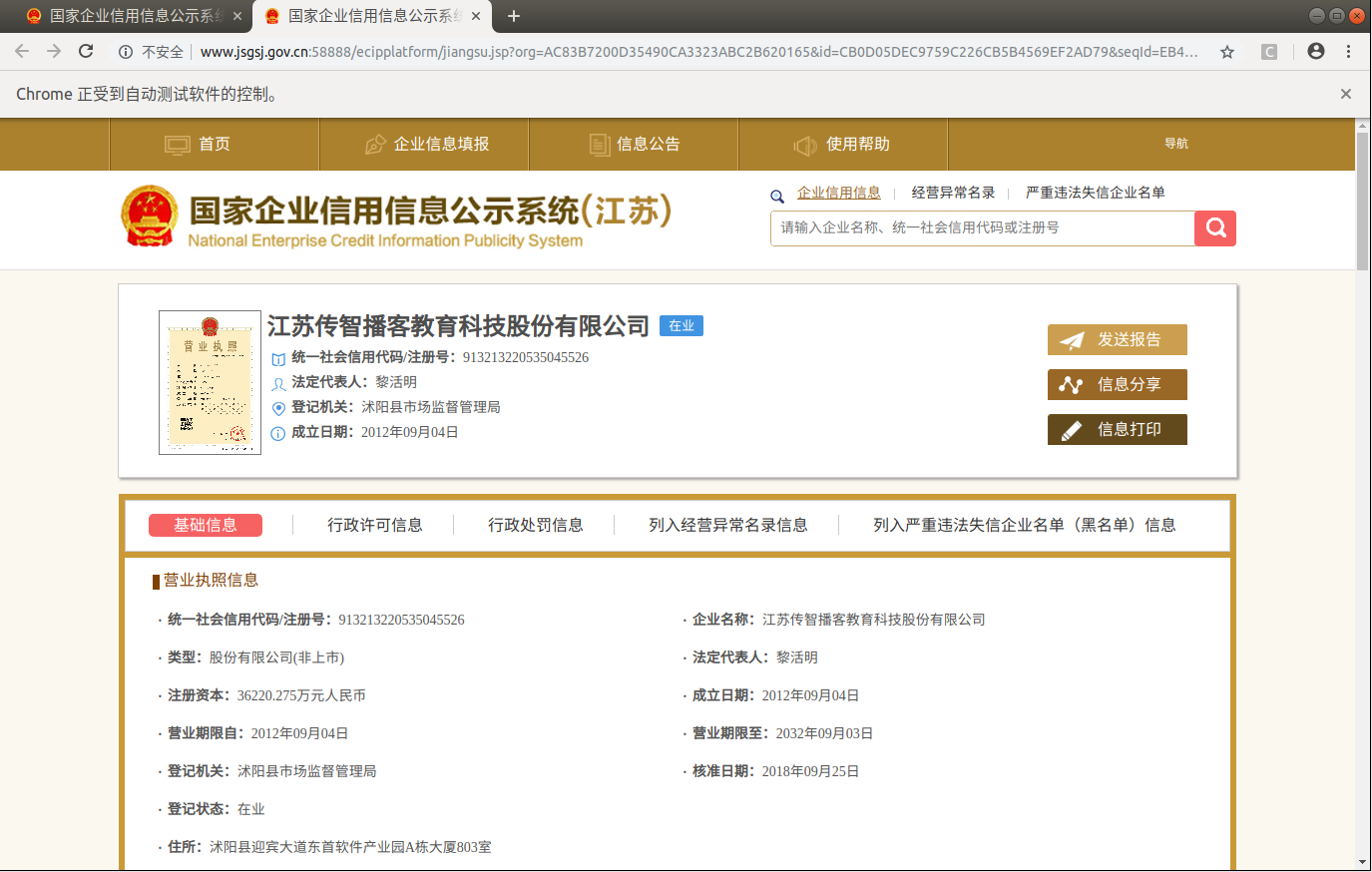This screenshot has width=1372, height=872.
Task: Click the gray extension icon in toolbar
Action: pyautogui.click(x=1269, y=52)
